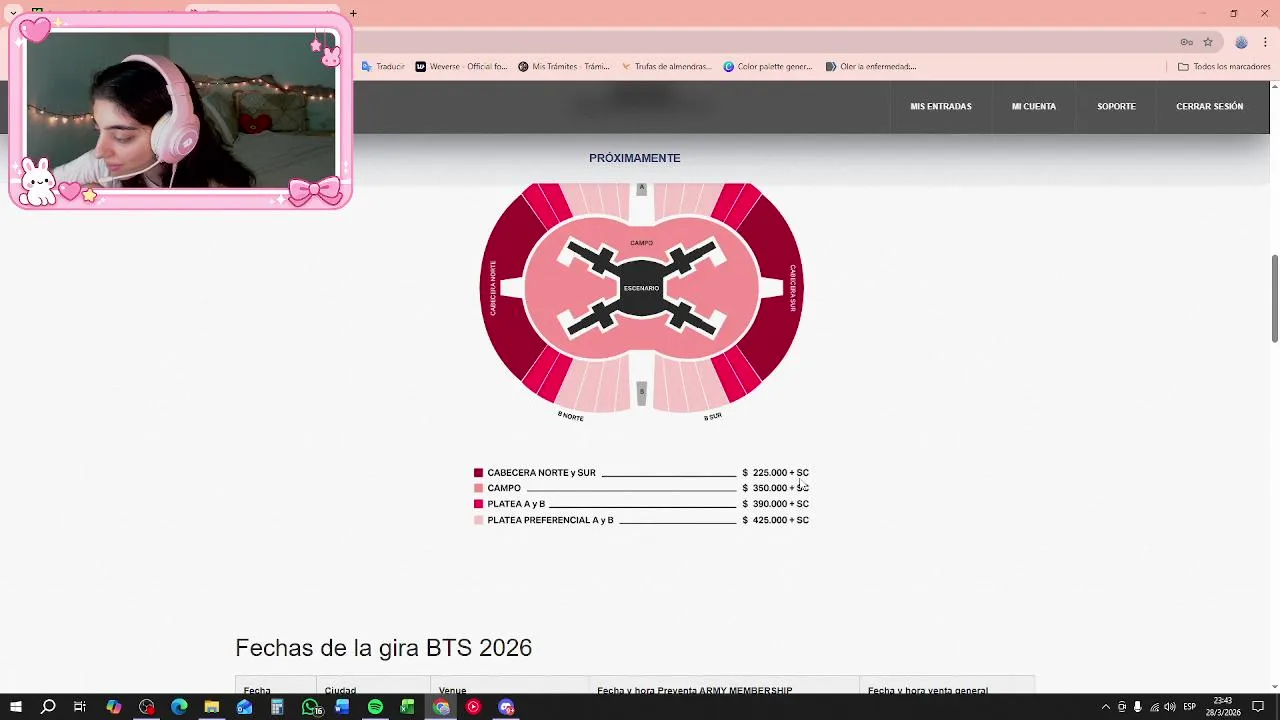
Task: Click CERRAR SESIÓN in header
Action: 1209,106
